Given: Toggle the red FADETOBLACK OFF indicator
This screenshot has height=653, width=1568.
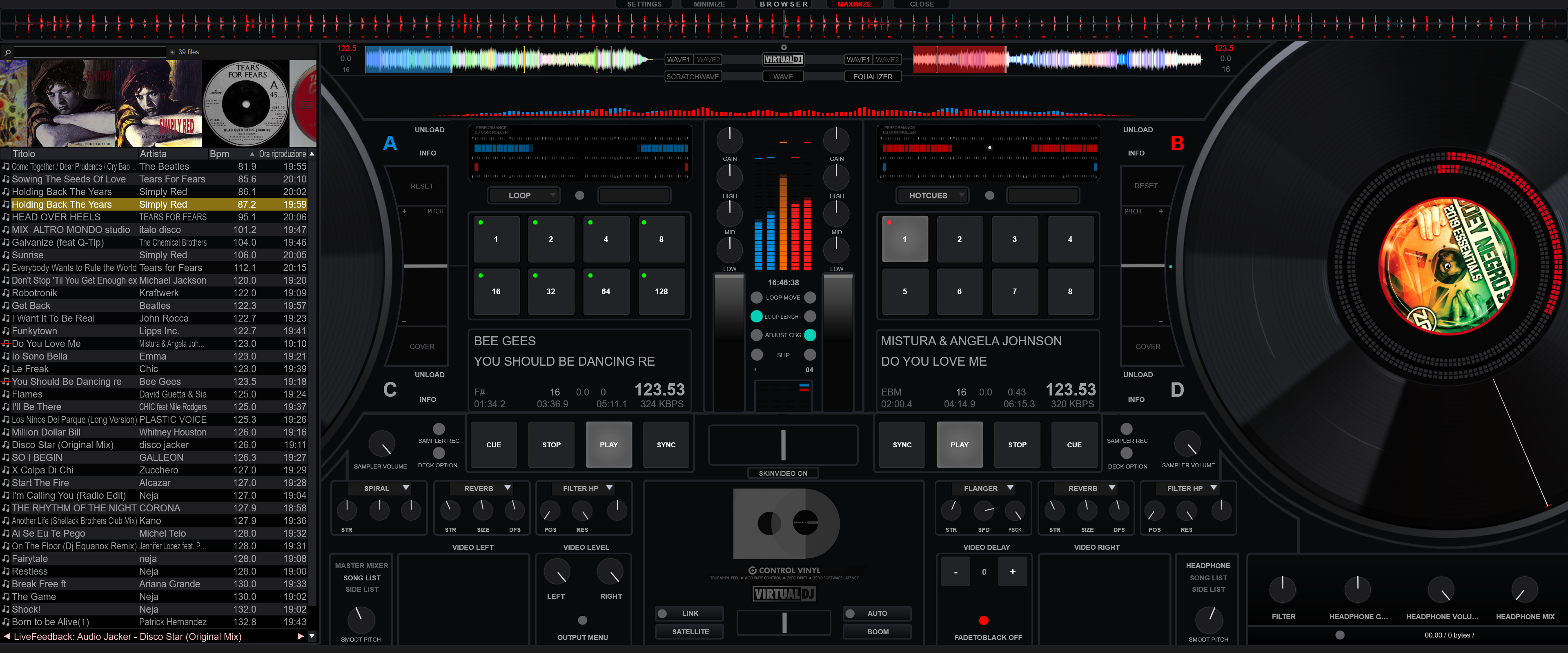Looking at the screenshot, I should [x=984, y=620].
